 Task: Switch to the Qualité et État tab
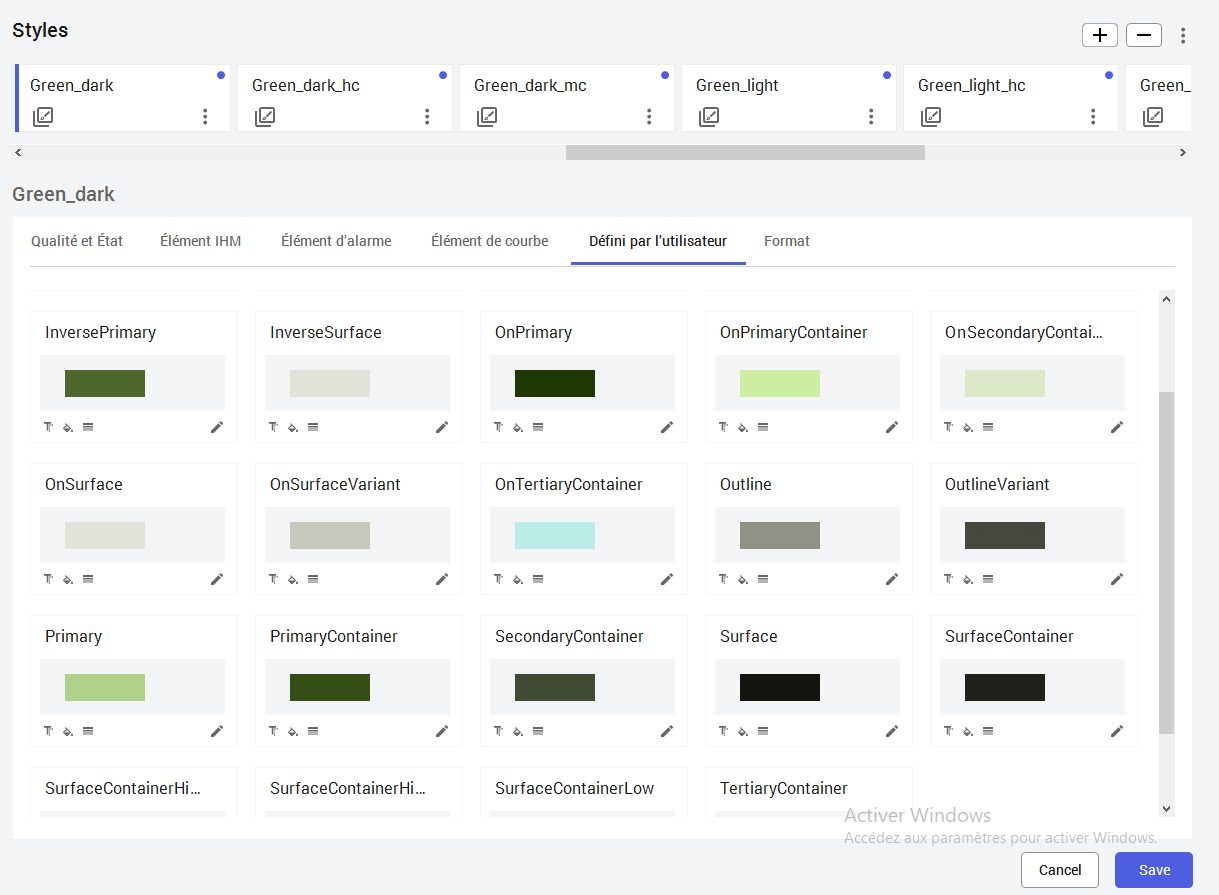[77, 241]
